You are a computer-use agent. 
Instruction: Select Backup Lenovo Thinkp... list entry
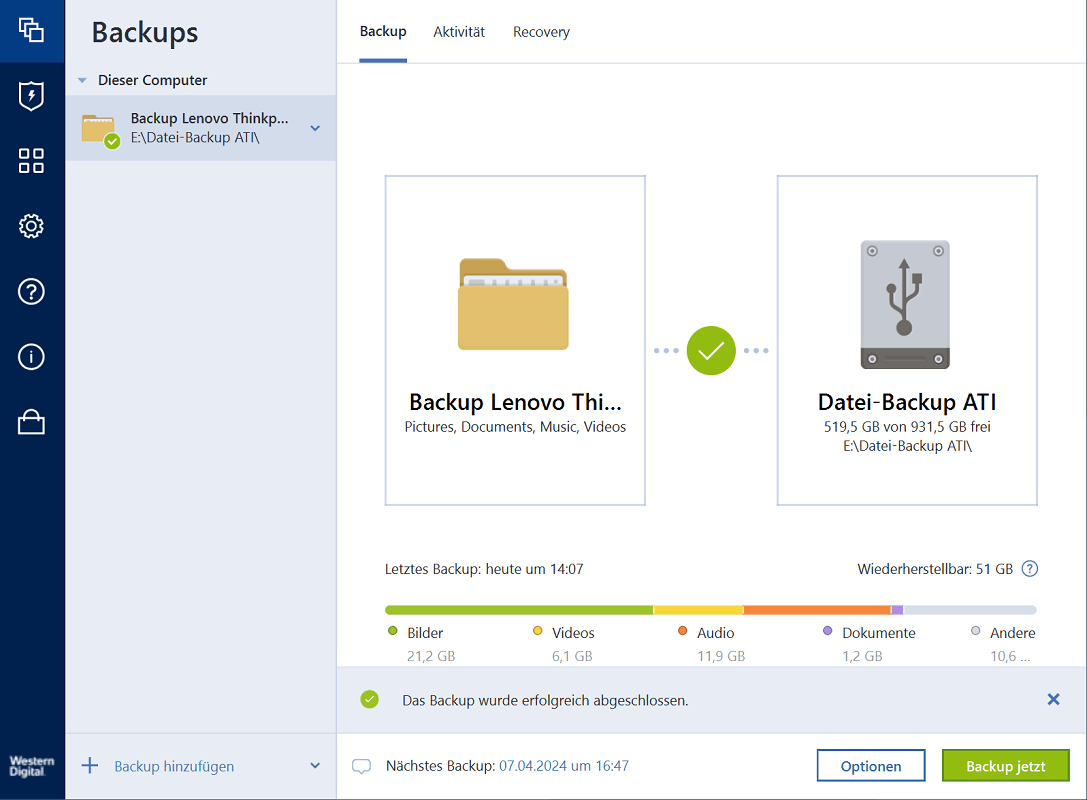pos(201,128)
